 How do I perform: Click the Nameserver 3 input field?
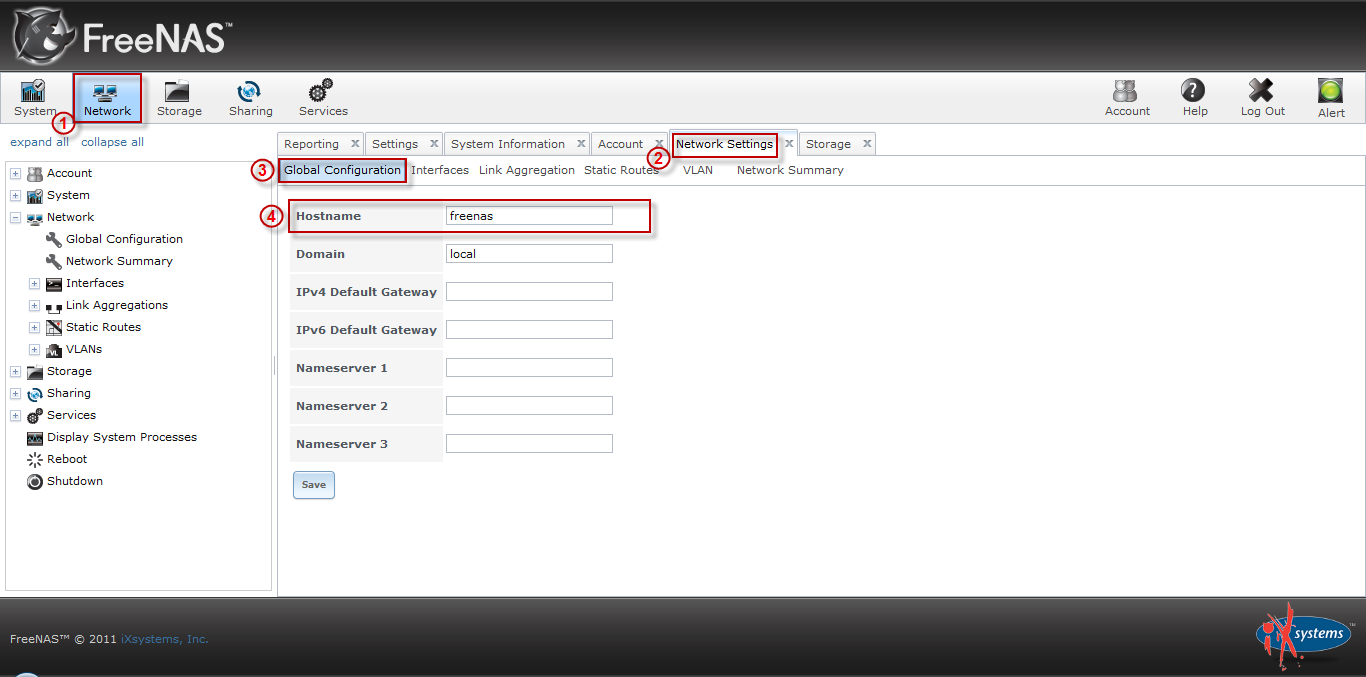click(x=529, y=444)
